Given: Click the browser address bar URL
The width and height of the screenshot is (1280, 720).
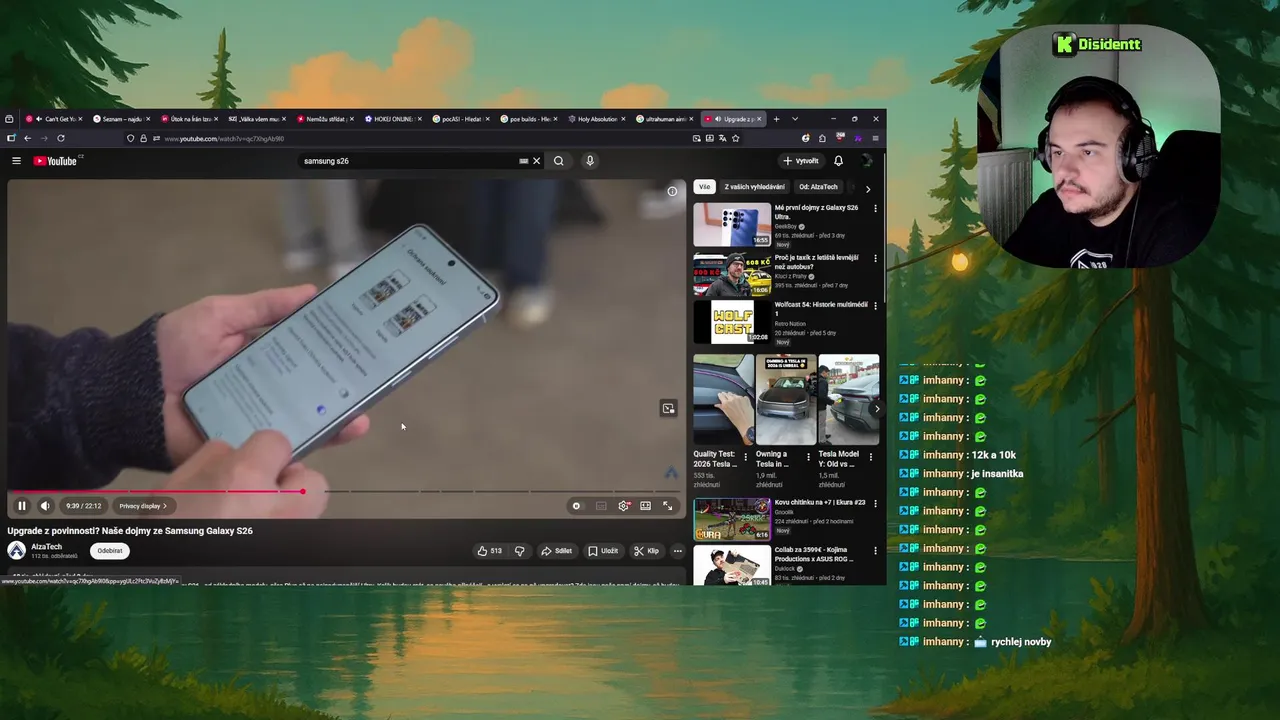Looking at the screenshot, I should (224, 139).
